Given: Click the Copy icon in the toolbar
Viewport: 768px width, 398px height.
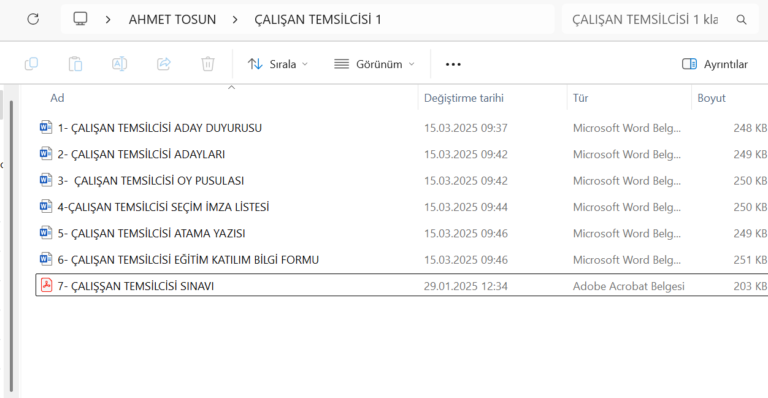Looking at the screenshot, I should tap(31, 64).
